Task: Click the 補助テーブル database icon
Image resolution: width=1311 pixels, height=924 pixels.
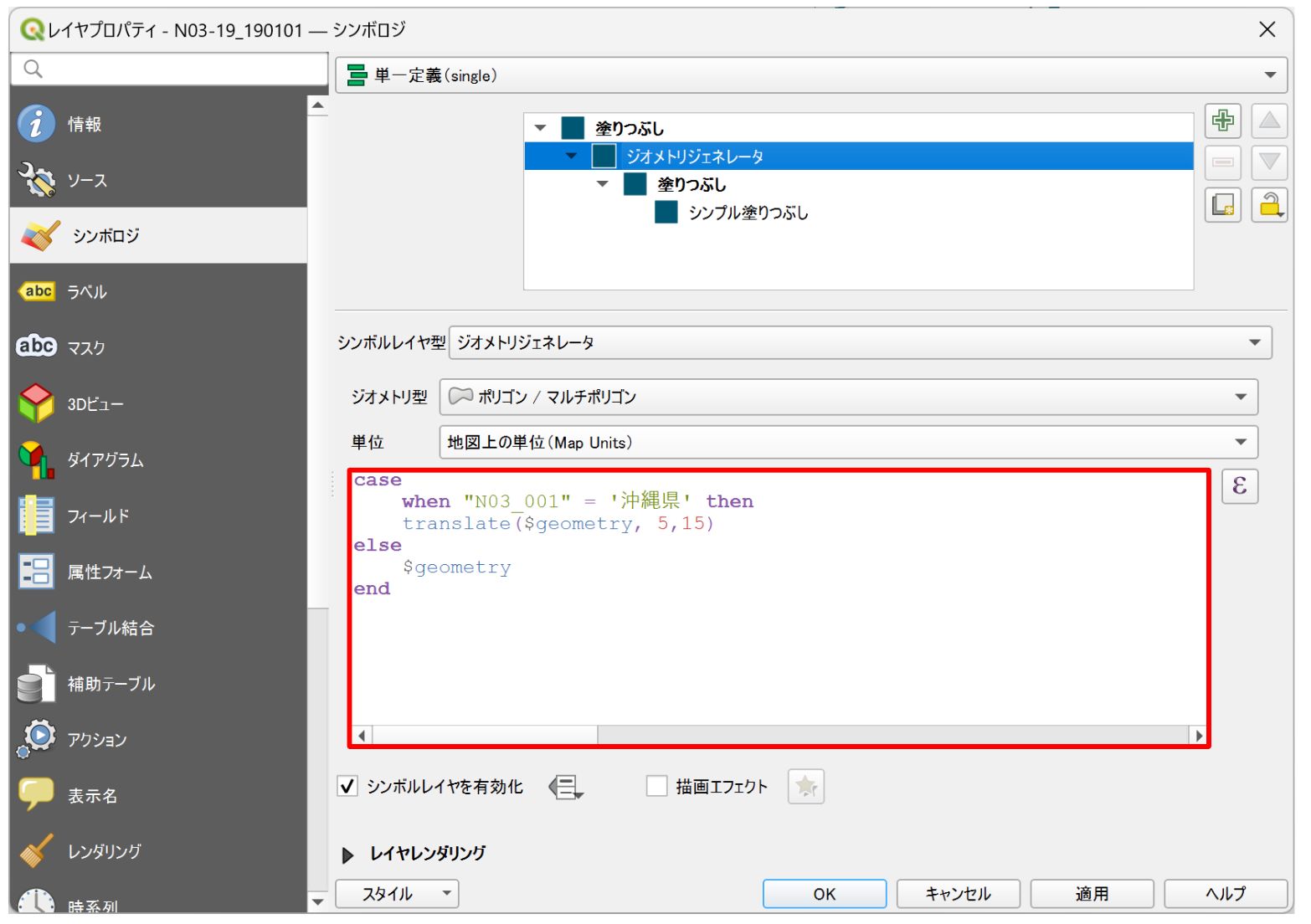Action: (x=36, y=684)
